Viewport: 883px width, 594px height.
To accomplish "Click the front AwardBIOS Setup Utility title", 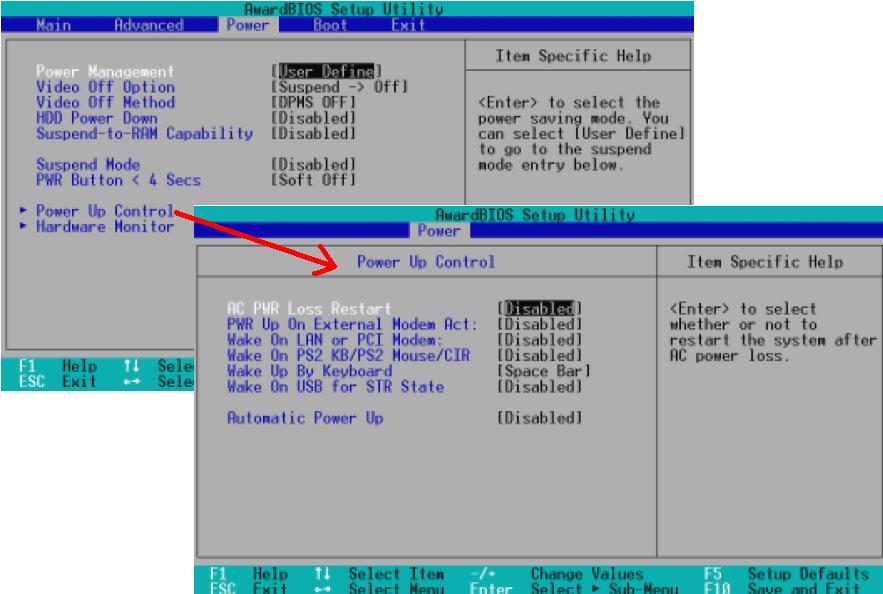I will pyautogui.click(x=534, y=215).
